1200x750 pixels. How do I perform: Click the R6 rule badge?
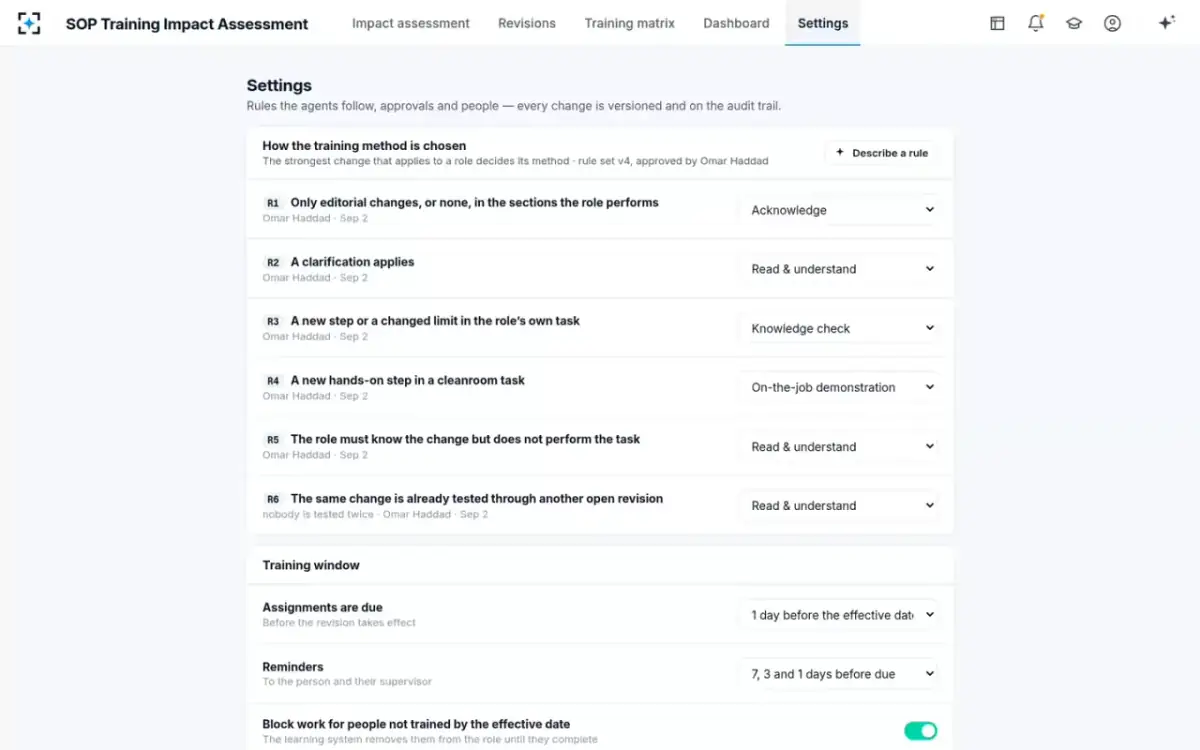click(x=273, y=499)
